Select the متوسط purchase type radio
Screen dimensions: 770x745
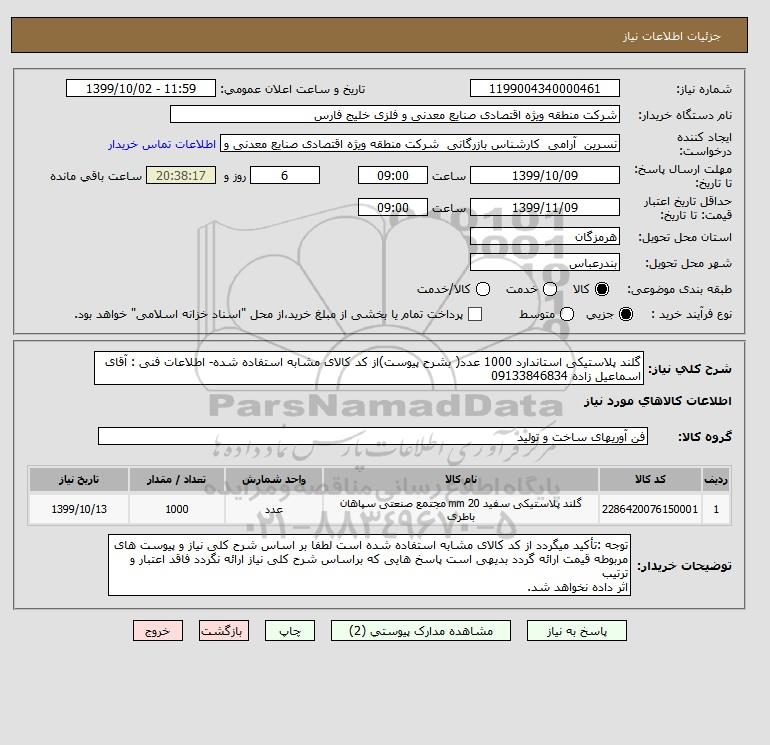coord(567,314)
